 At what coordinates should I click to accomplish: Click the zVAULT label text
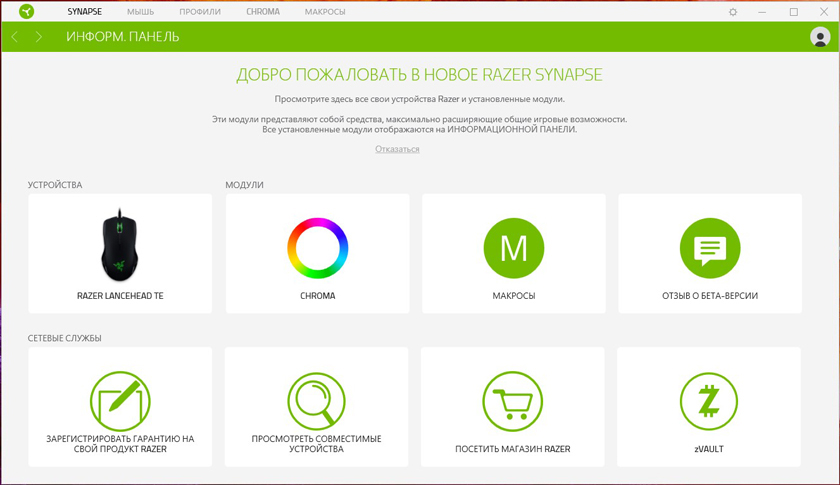click(709, 449)
